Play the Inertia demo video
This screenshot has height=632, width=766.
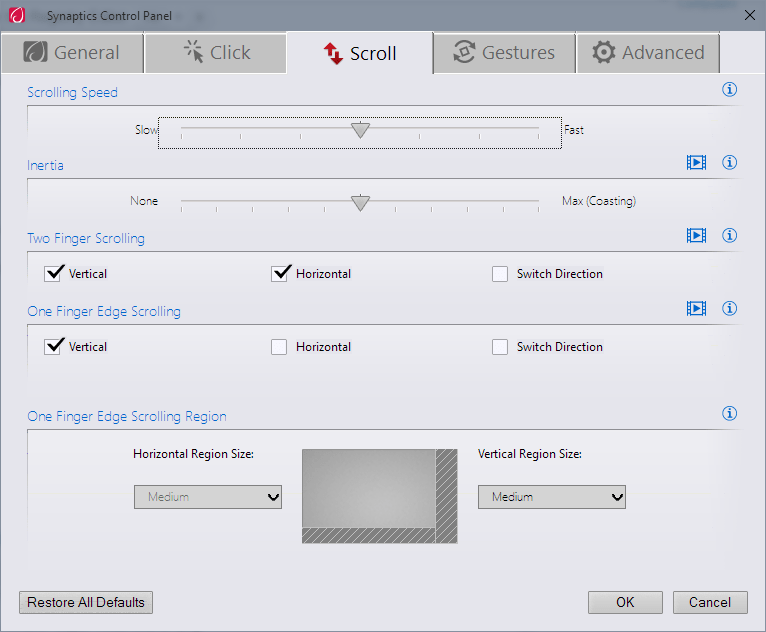[x=696, y=162]
